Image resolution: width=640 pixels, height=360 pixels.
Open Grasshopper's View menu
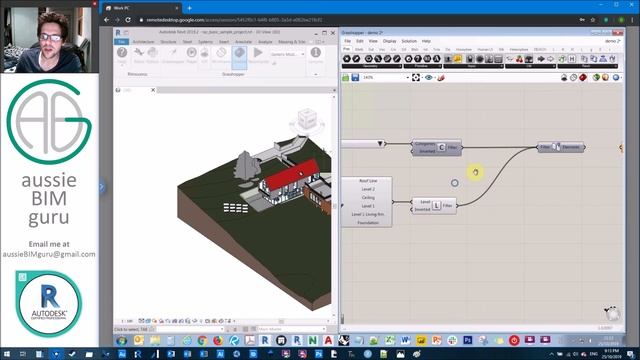tap(373, 41)
